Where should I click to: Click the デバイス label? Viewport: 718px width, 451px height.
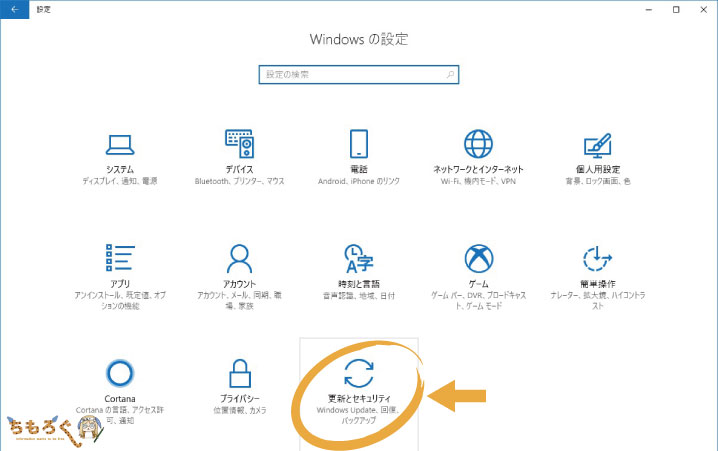pos(239,169)
